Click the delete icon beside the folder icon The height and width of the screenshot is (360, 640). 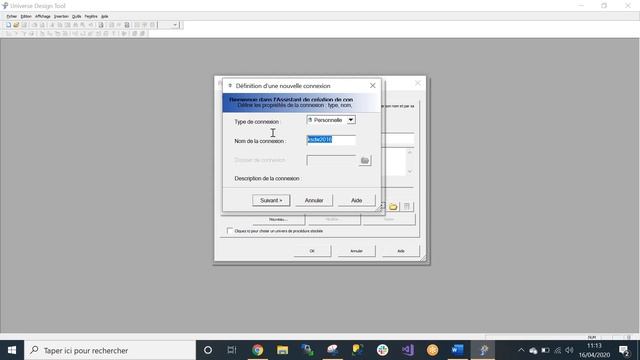click(407, 207)
